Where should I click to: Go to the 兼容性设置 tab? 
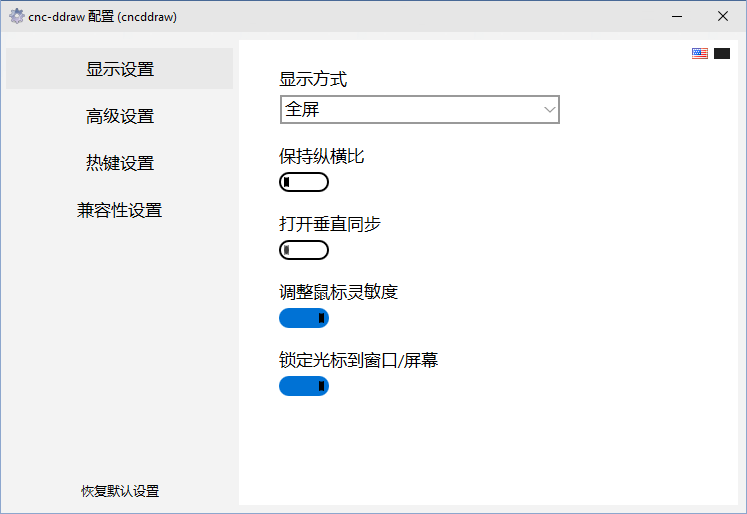120,210
